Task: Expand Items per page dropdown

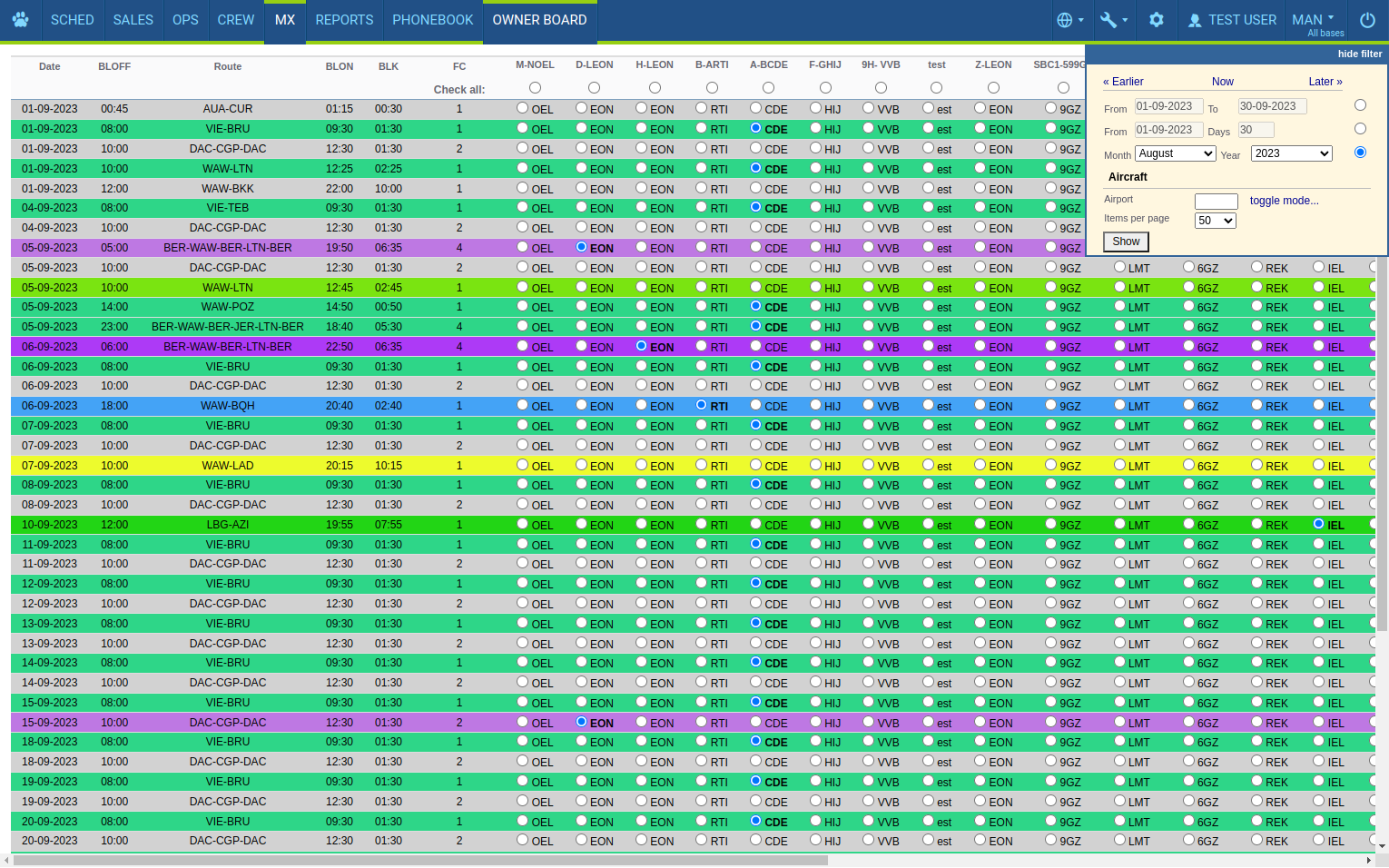Action: (1216, 221)
